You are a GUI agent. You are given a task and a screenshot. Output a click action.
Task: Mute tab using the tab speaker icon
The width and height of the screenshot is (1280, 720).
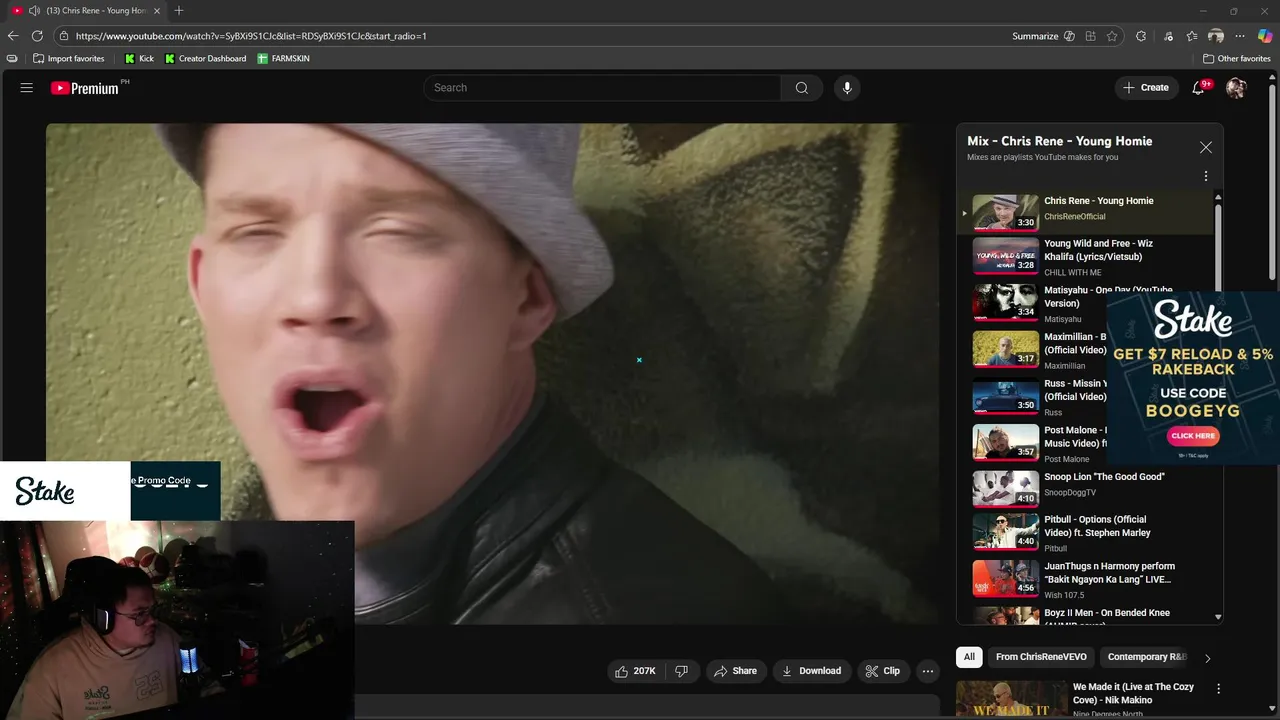pyautogui.click(x=35, y=11)
